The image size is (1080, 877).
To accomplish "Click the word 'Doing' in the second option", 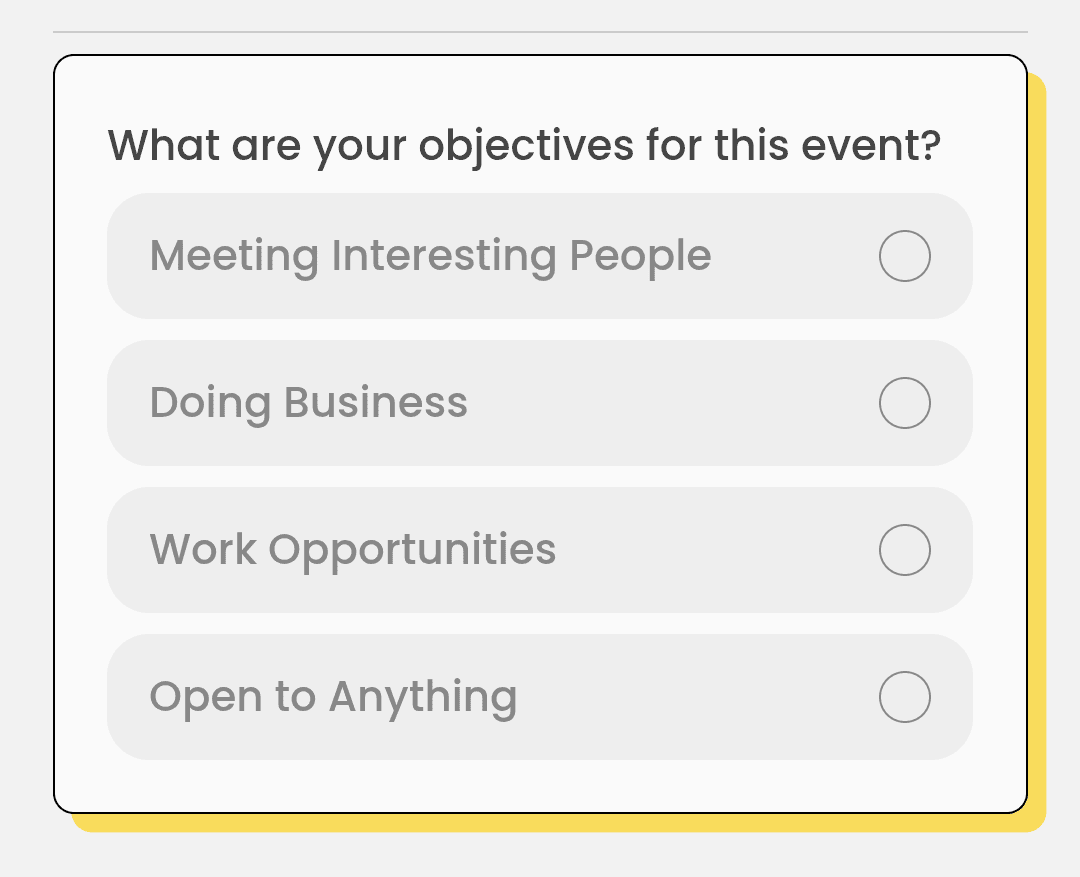I will tap(210, 403).
